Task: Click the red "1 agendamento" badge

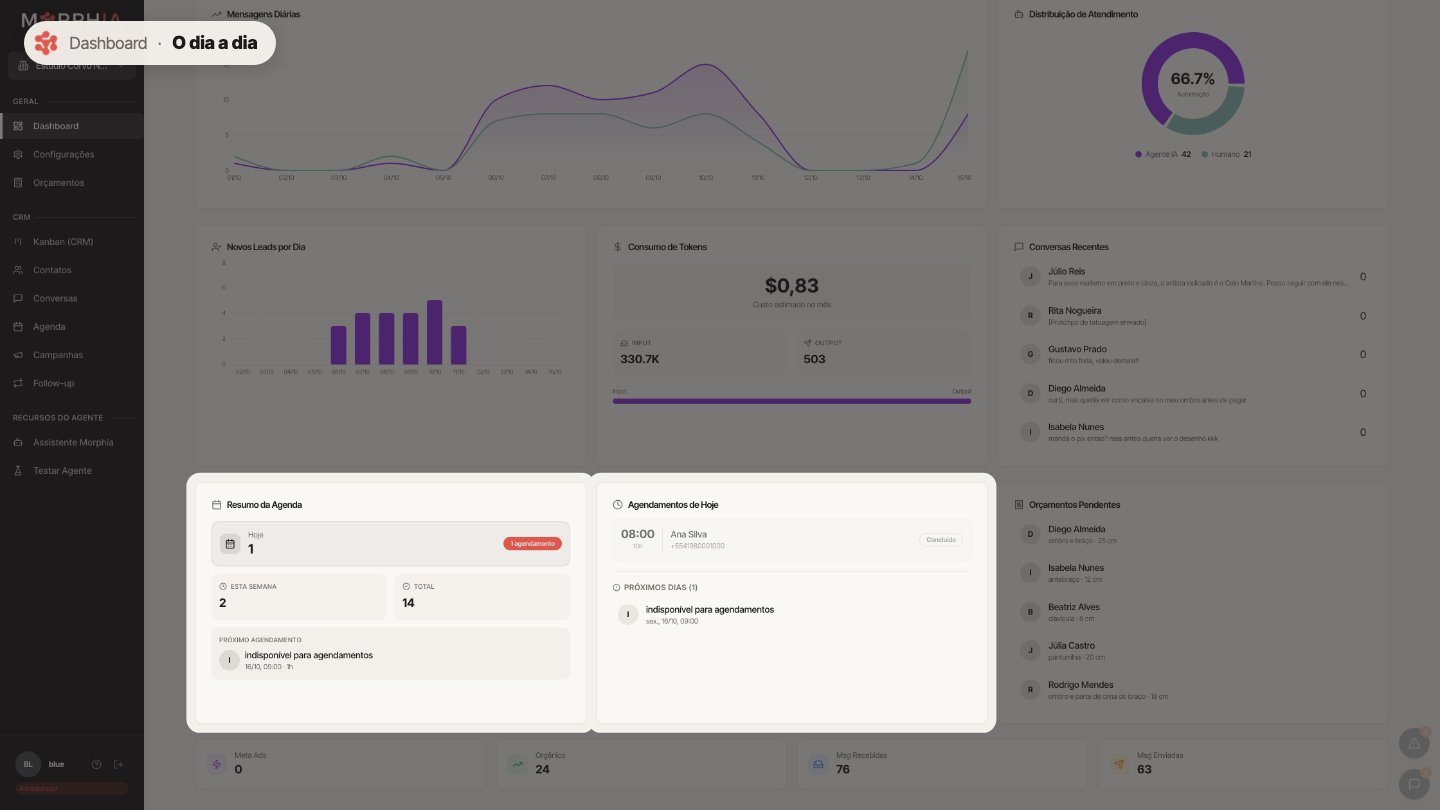Action: (x=532, y=544)
